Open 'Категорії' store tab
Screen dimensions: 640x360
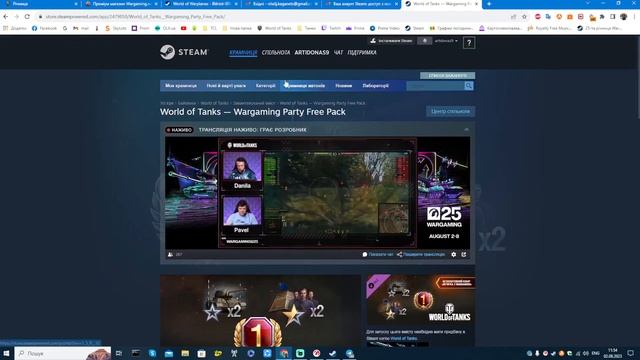265,86
